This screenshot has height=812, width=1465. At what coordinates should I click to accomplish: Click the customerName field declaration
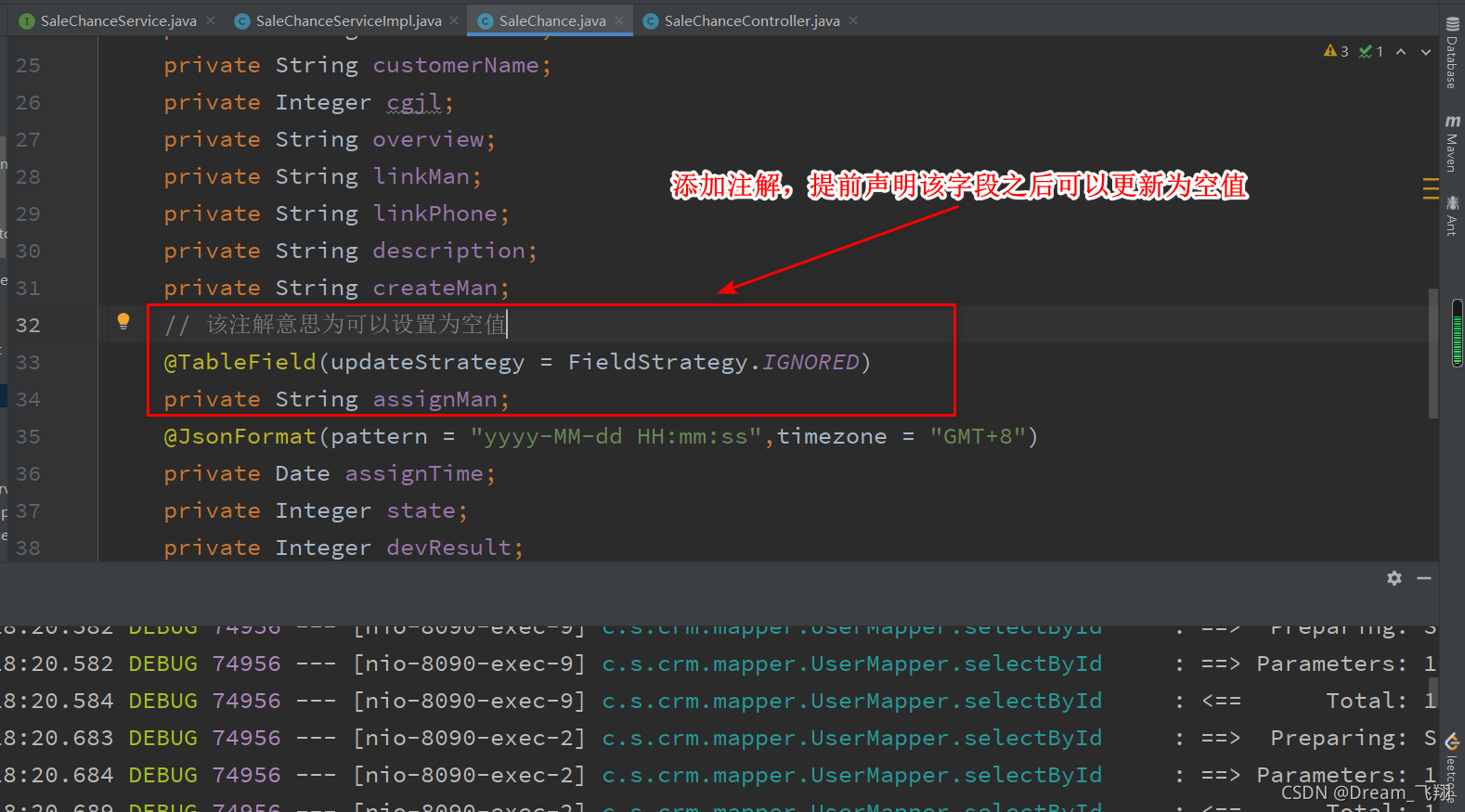[456, 66]
